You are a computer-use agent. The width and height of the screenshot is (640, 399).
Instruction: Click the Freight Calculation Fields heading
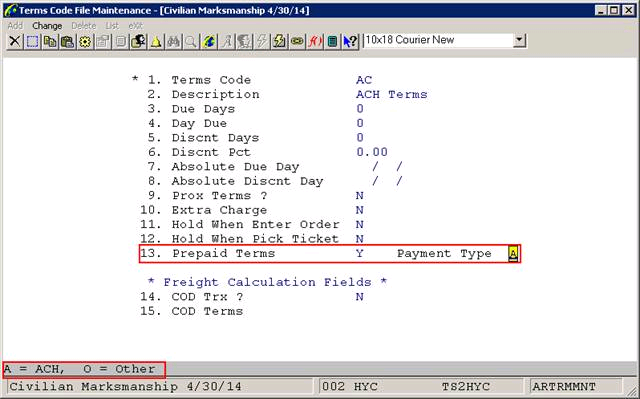(x=267, y=282)
